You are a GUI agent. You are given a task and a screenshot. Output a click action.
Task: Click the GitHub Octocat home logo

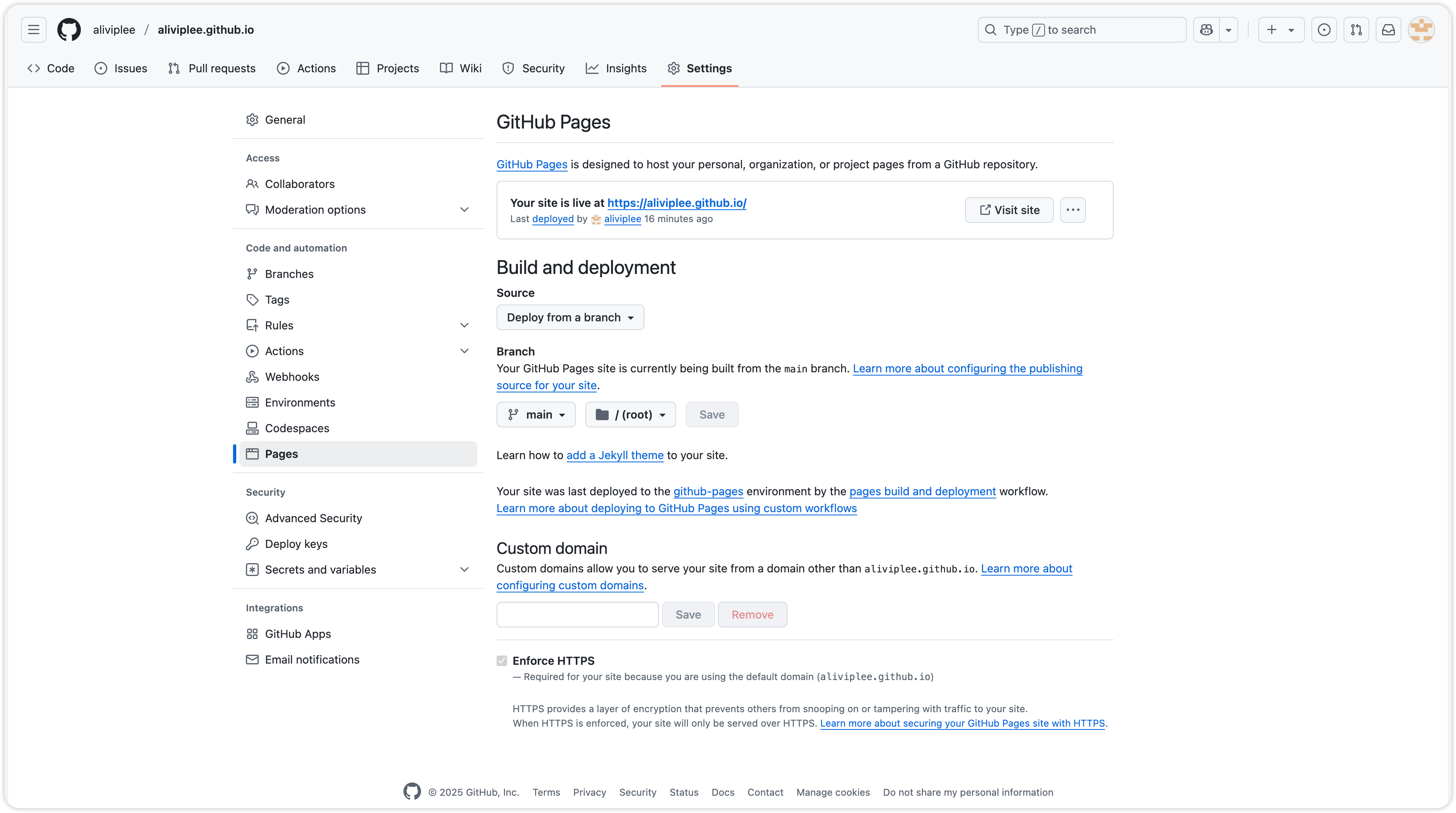pyautogui.click(x=69, y=29)
